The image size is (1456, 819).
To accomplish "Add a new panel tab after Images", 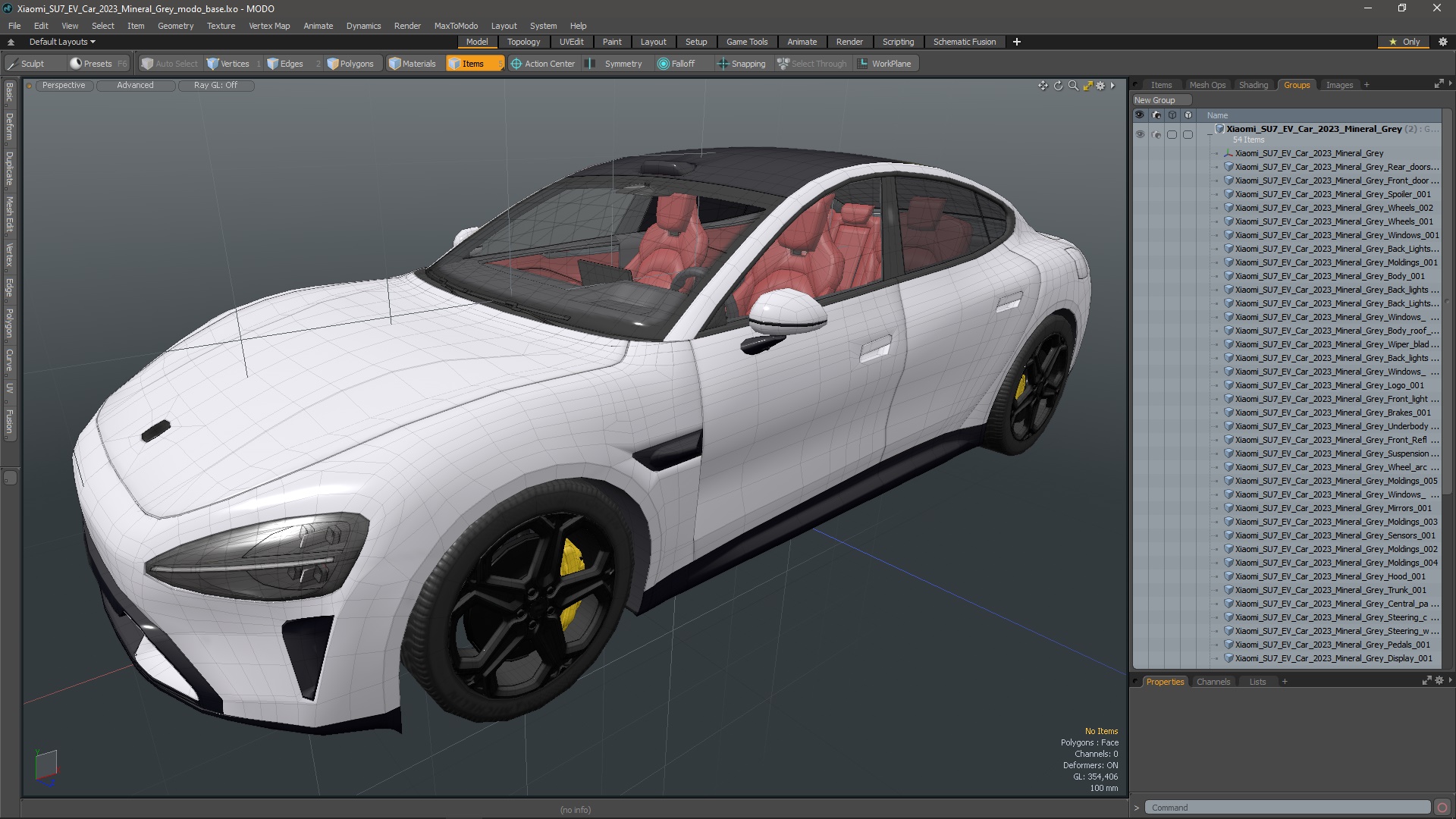I will point(1367,85).
